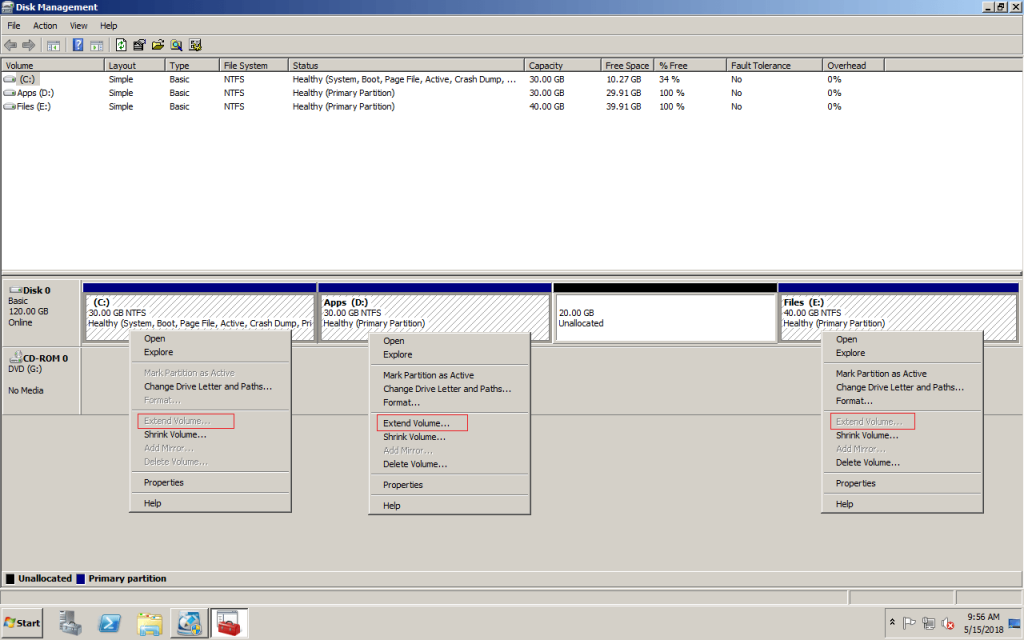This screenshot has height=640, width=1024.
Task: Expand hidden icons in the system tray
Action: [x=892, y=623]
